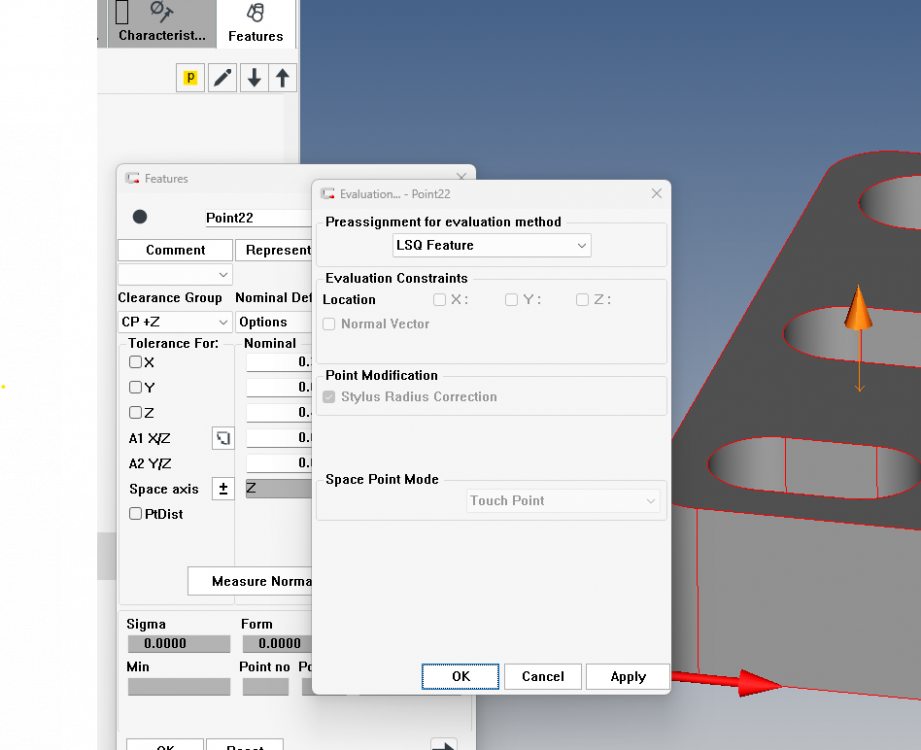Open the LSQ Feature evaluation method dropdown
The height and width of the screenshot is (750, 921).
click(x=491, y=245)
